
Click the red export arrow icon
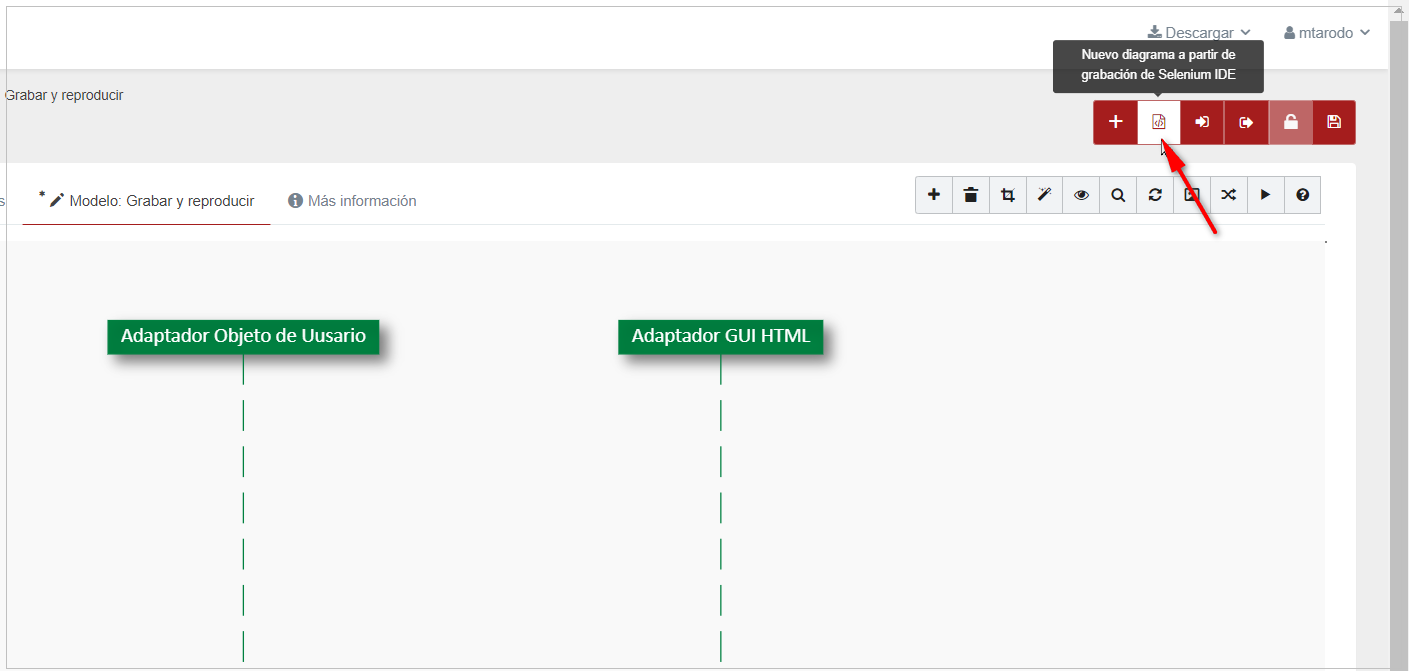point(1246,122)
